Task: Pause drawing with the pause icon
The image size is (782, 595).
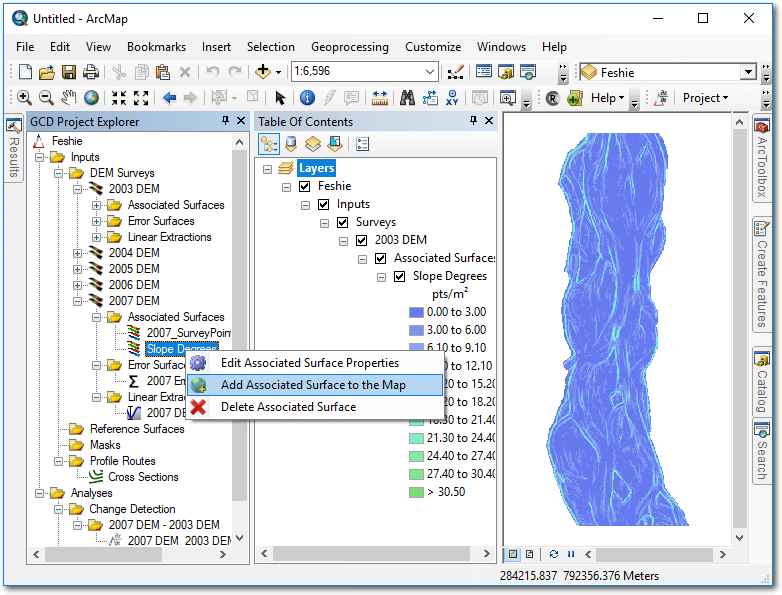Action: [x=571, y=554]
